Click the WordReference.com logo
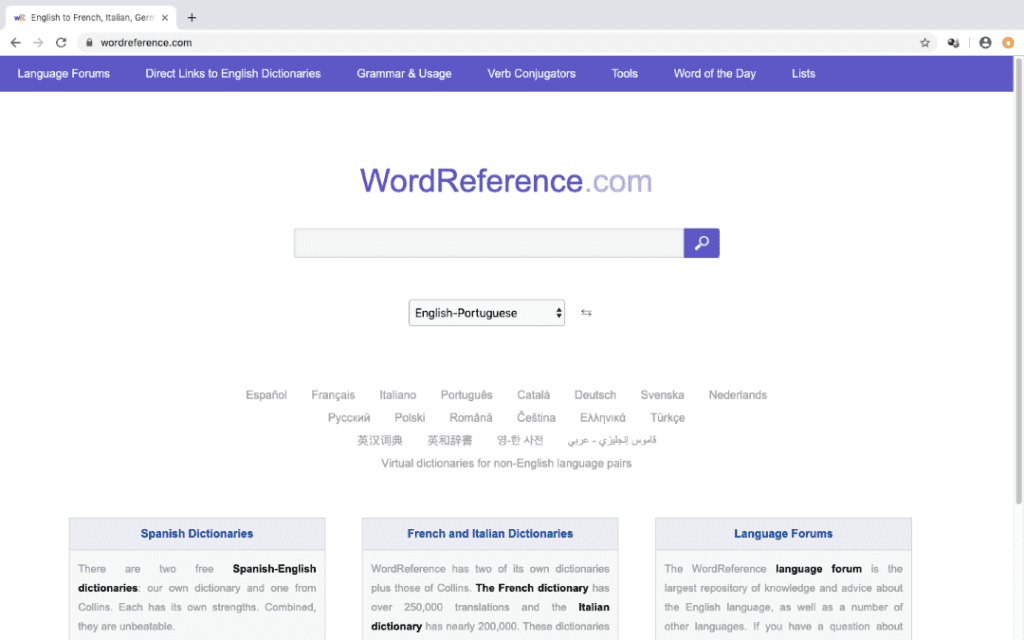The height and width of the screenshot is (640, 1024). [x=506, y=181]
